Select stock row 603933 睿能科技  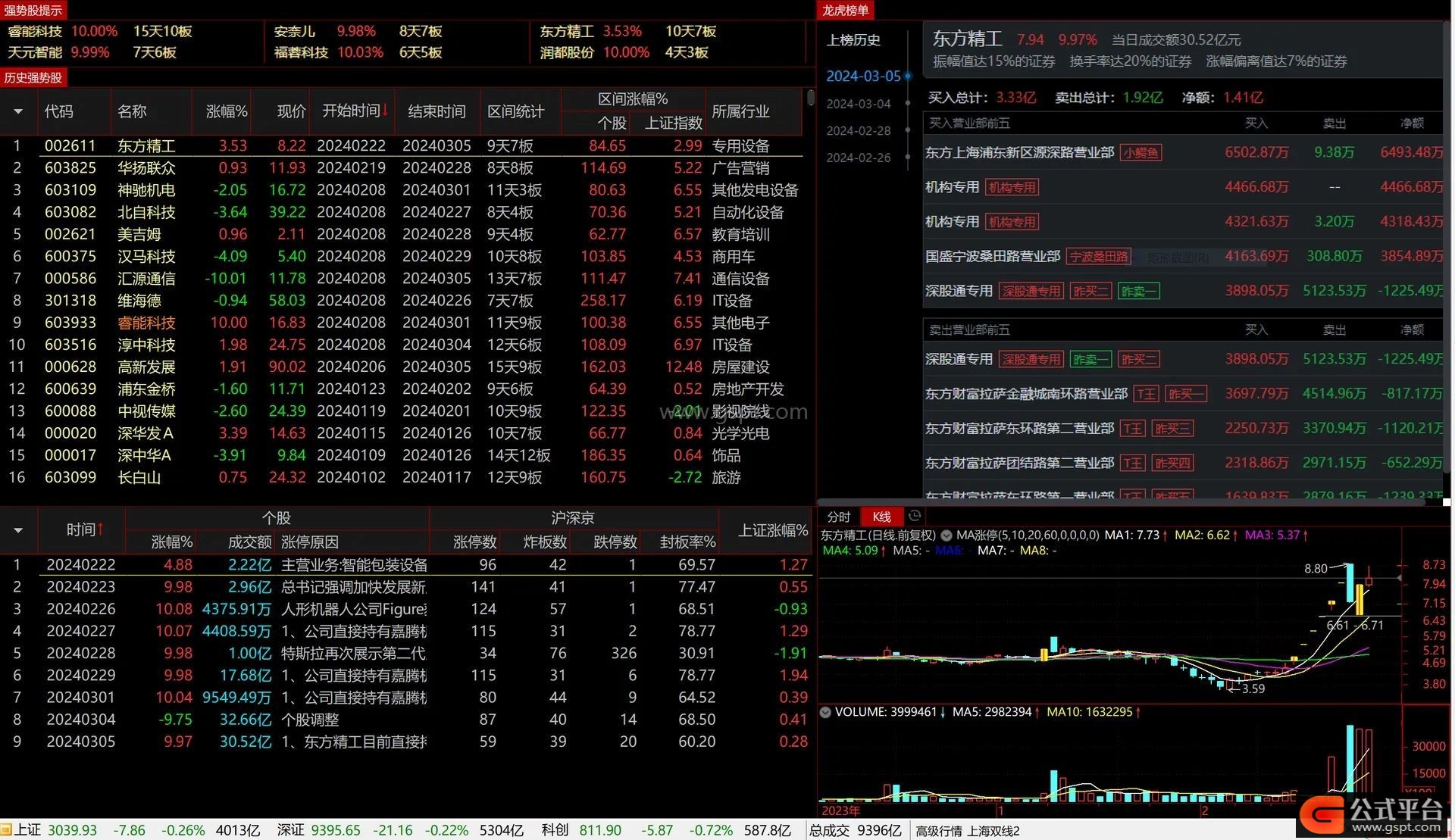pos(402,323)
